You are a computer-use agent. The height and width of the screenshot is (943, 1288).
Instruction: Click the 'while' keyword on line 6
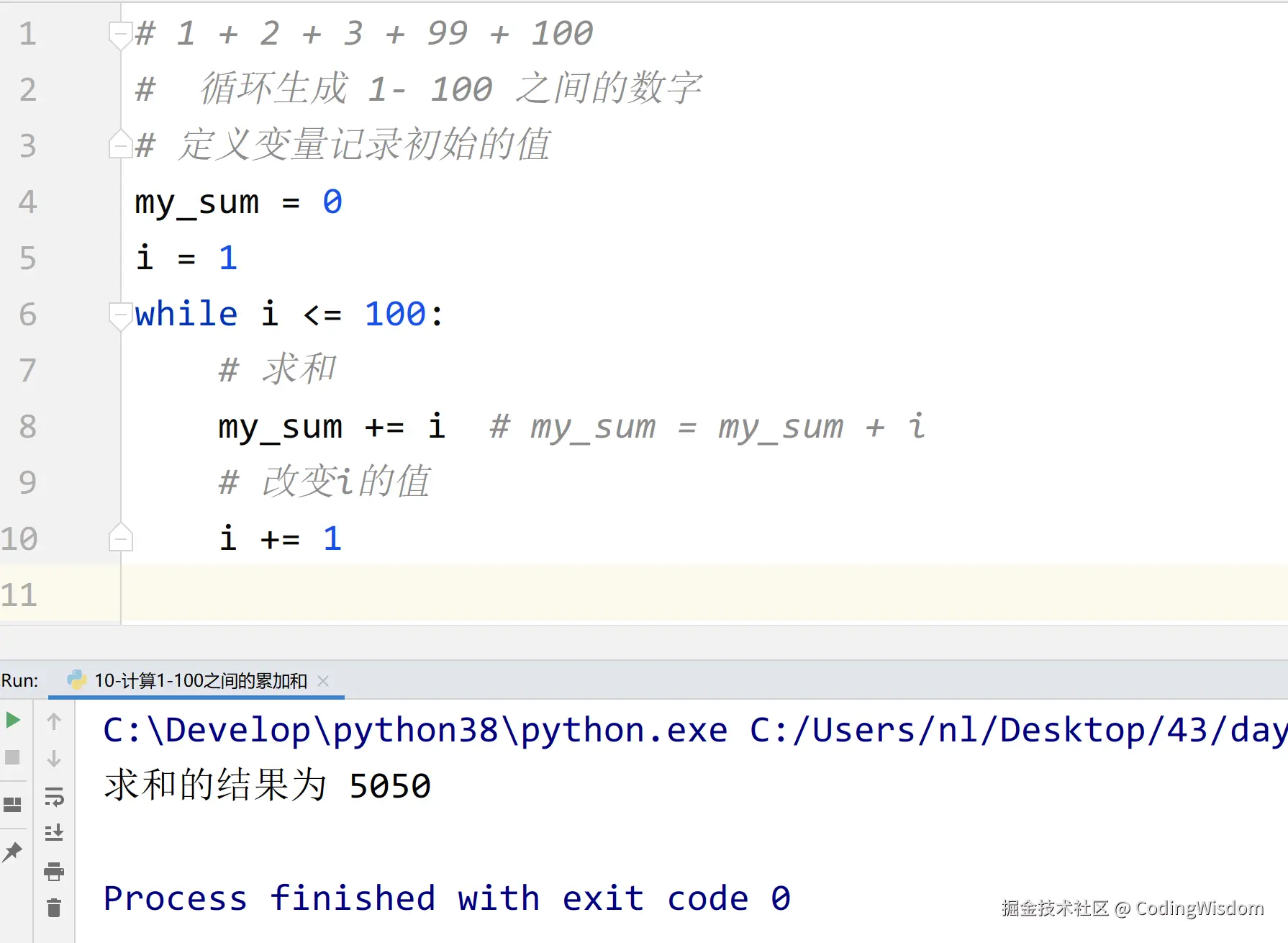[186, 314]
